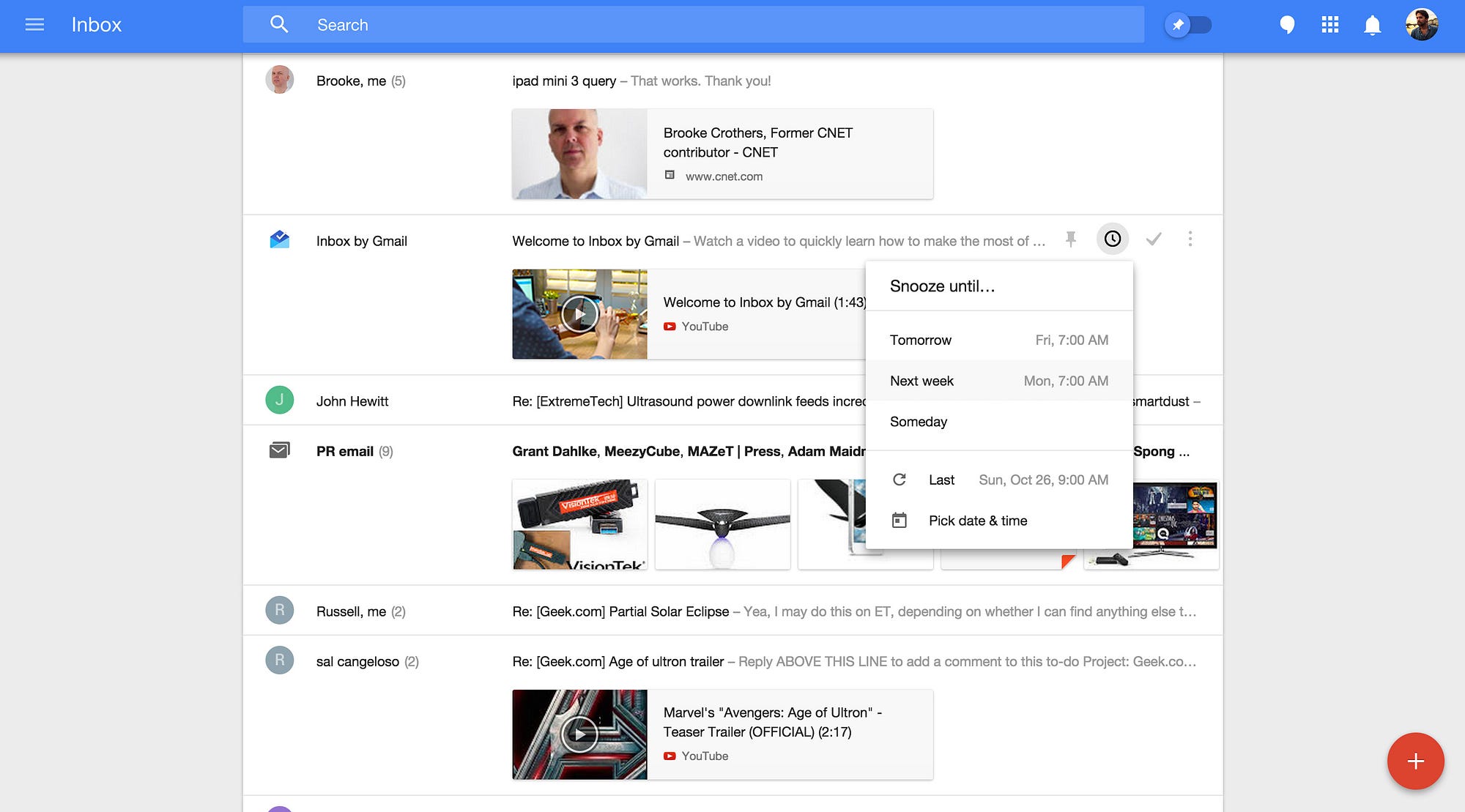Focus the Search input field
The height and width of the screenshot is (812, 1465).
(x=693, y=25)
